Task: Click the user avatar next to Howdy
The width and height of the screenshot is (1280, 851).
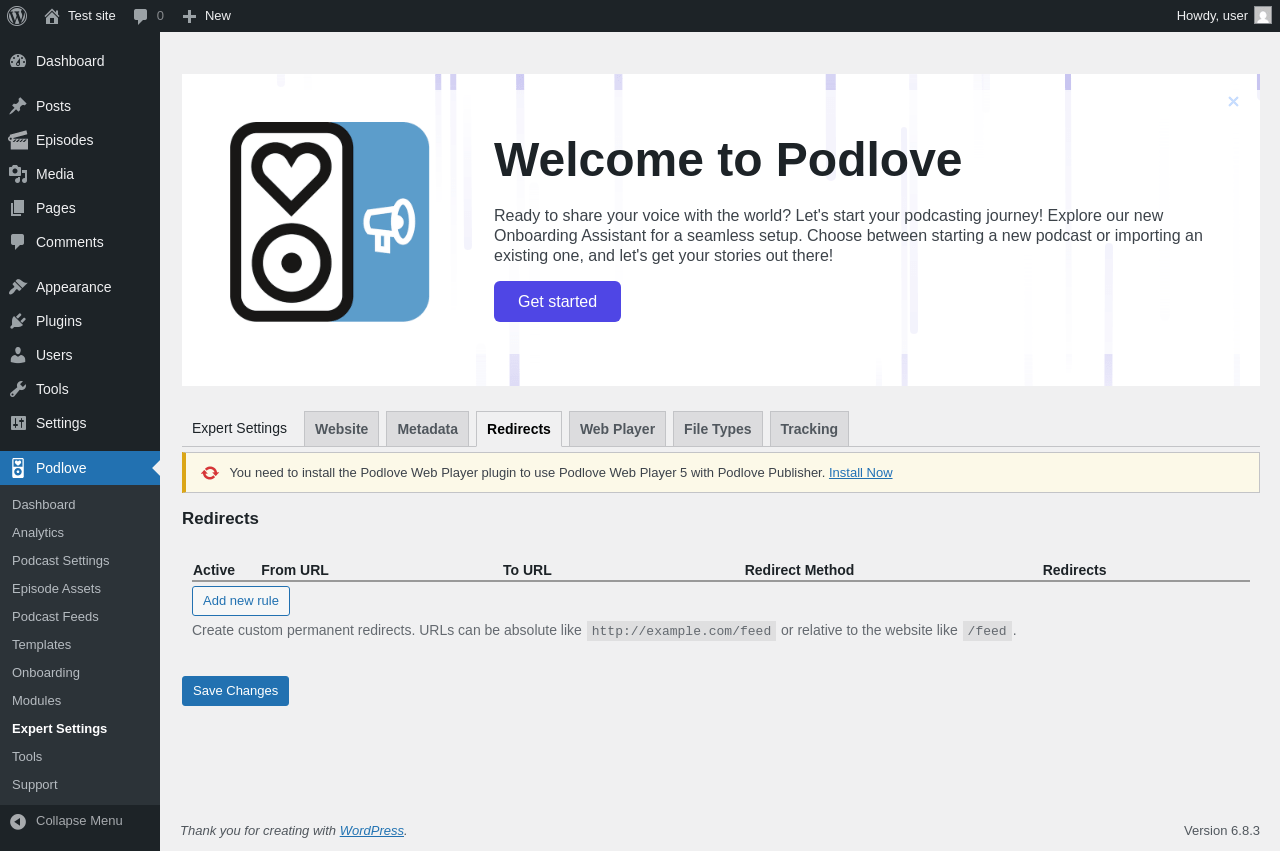Action: click(x=1263, y=15)
